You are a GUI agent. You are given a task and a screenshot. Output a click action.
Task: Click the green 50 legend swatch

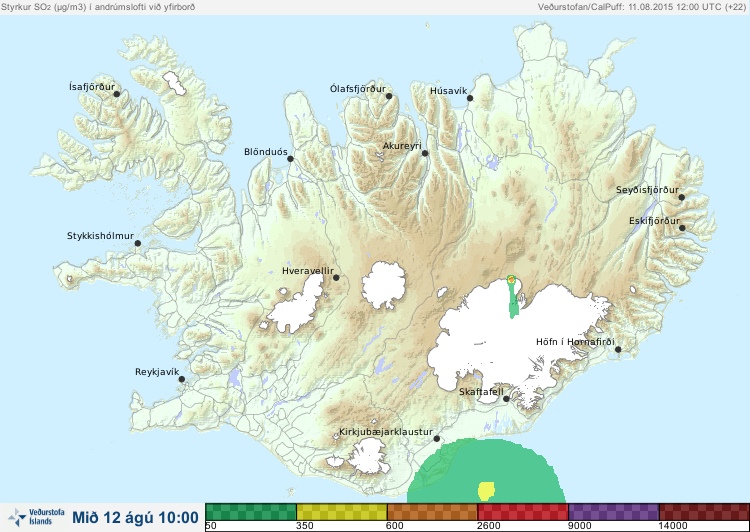tap(251, 512)
